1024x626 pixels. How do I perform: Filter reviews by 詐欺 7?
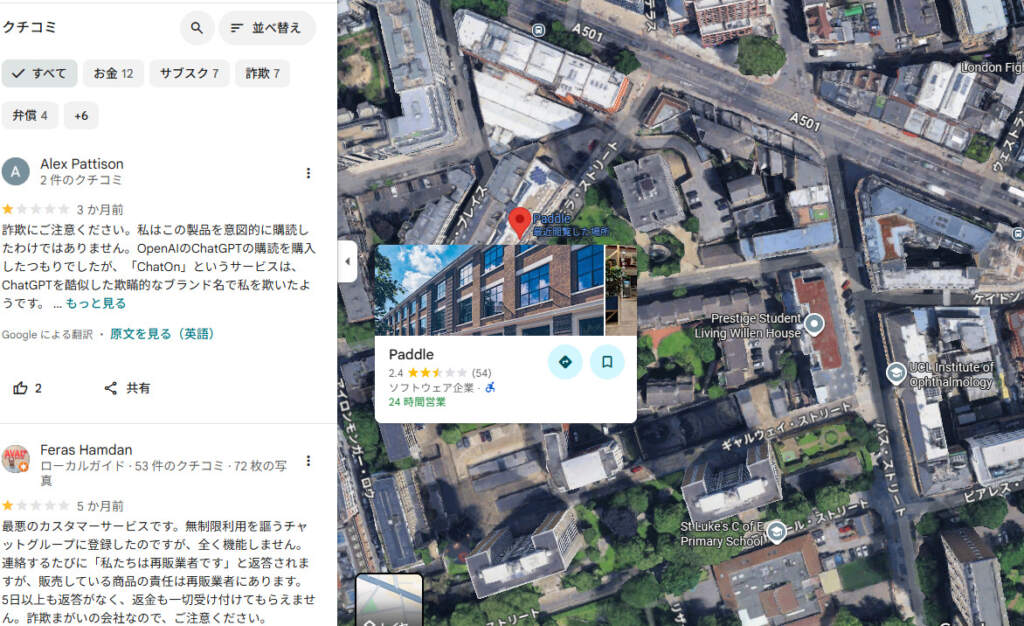tap(263, 73)
